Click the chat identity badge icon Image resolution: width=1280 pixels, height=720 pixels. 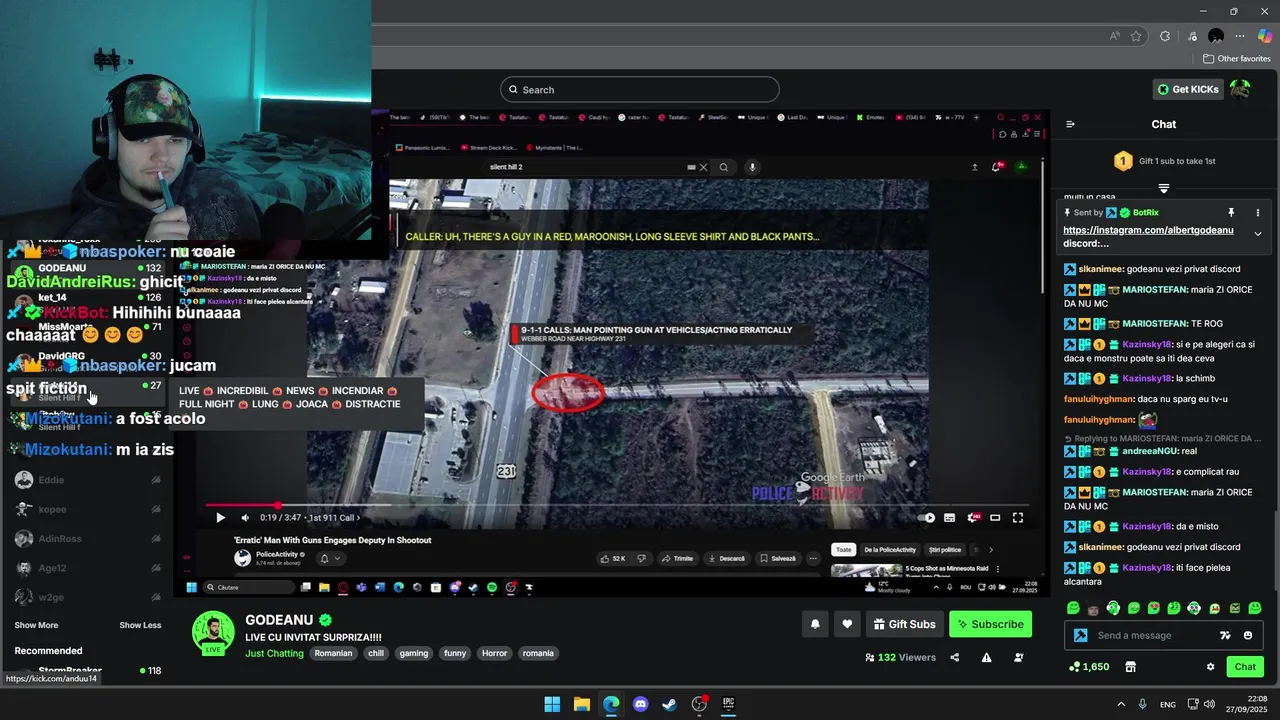(x=1080, y=635)
